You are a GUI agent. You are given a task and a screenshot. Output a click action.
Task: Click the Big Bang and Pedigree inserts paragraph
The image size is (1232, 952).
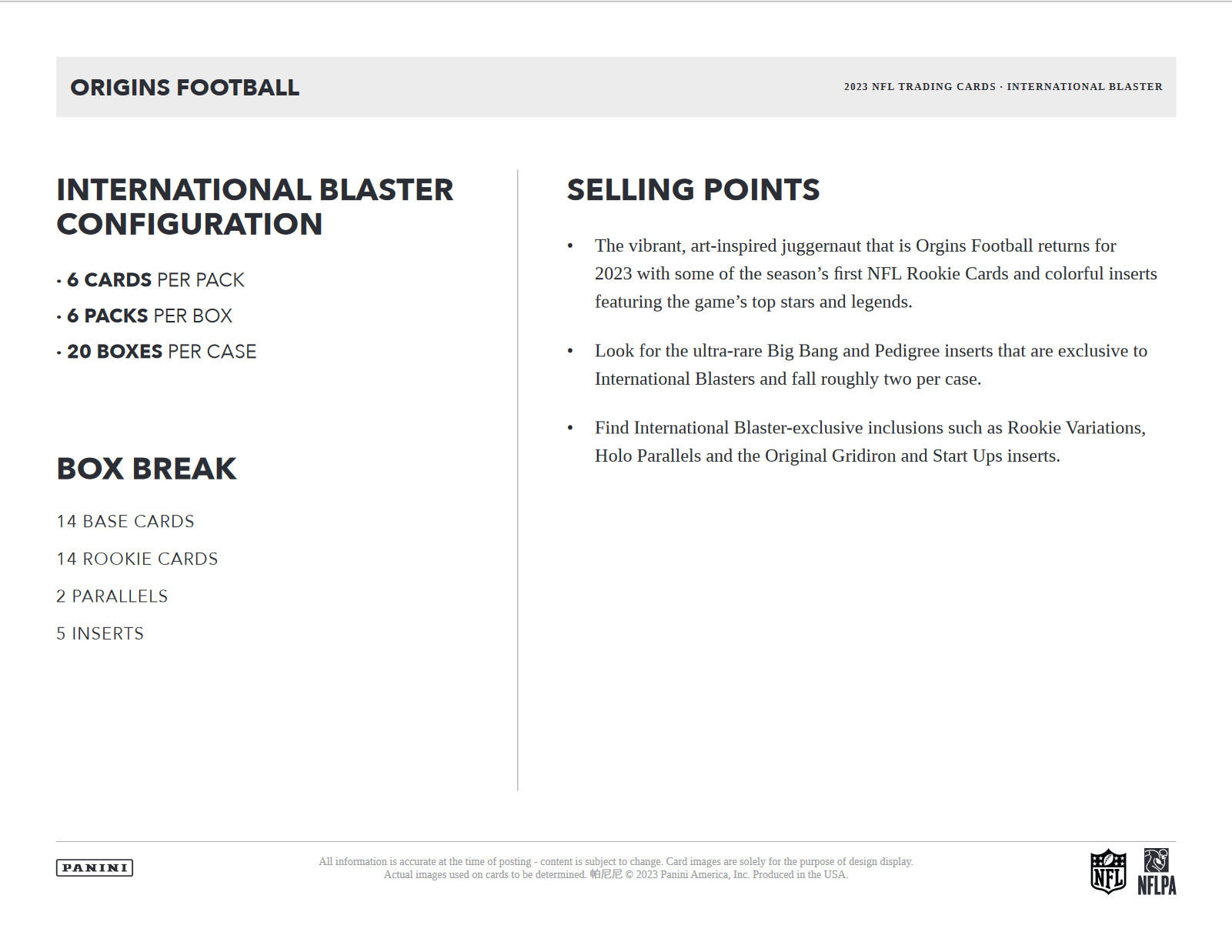870,365
